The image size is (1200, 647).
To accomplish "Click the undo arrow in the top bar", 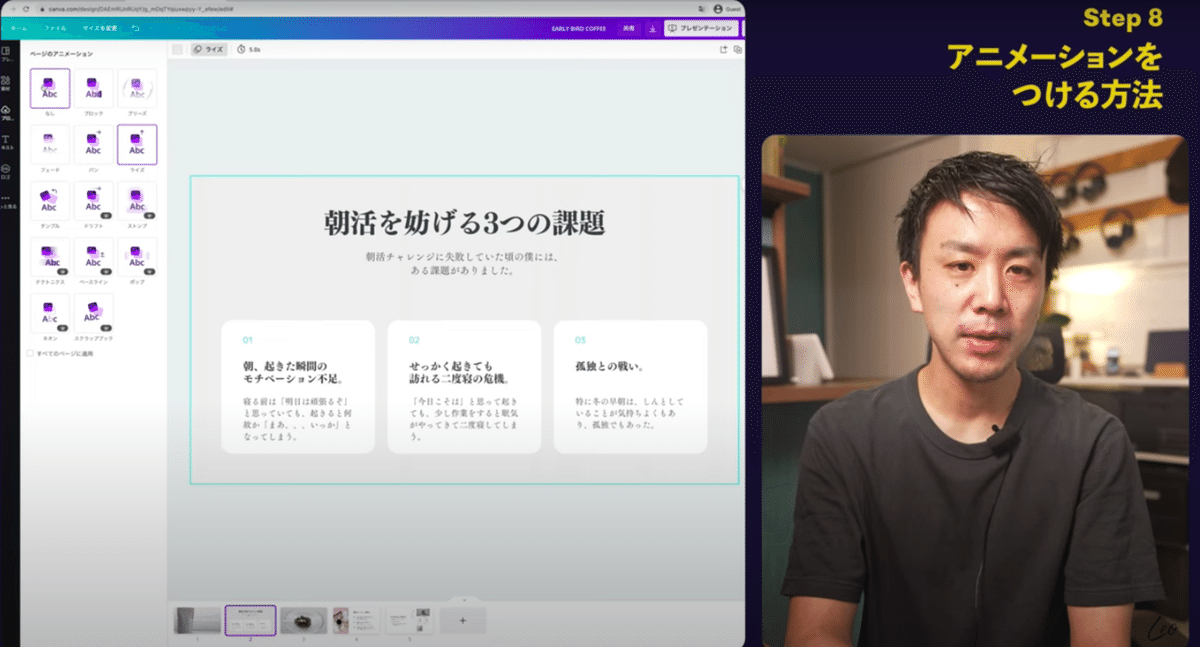I will [x=135, y=27].
